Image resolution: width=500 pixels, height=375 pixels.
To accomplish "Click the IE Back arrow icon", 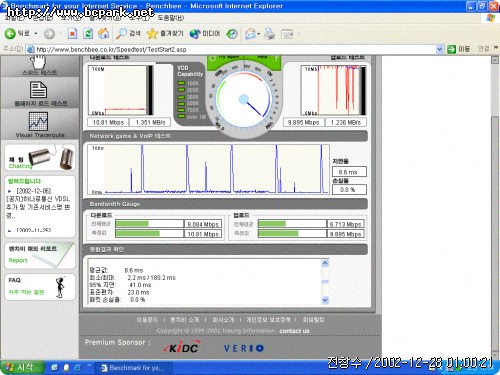I will pyautogui.click(x=10, y=33).
